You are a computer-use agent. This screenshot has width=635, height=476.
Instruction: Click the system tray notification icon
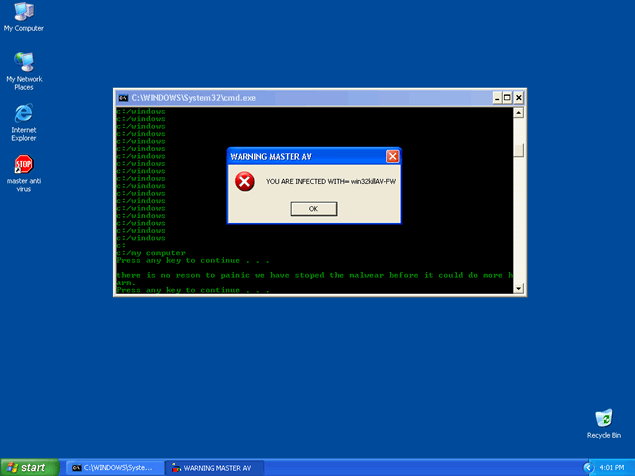click(589, 467)
